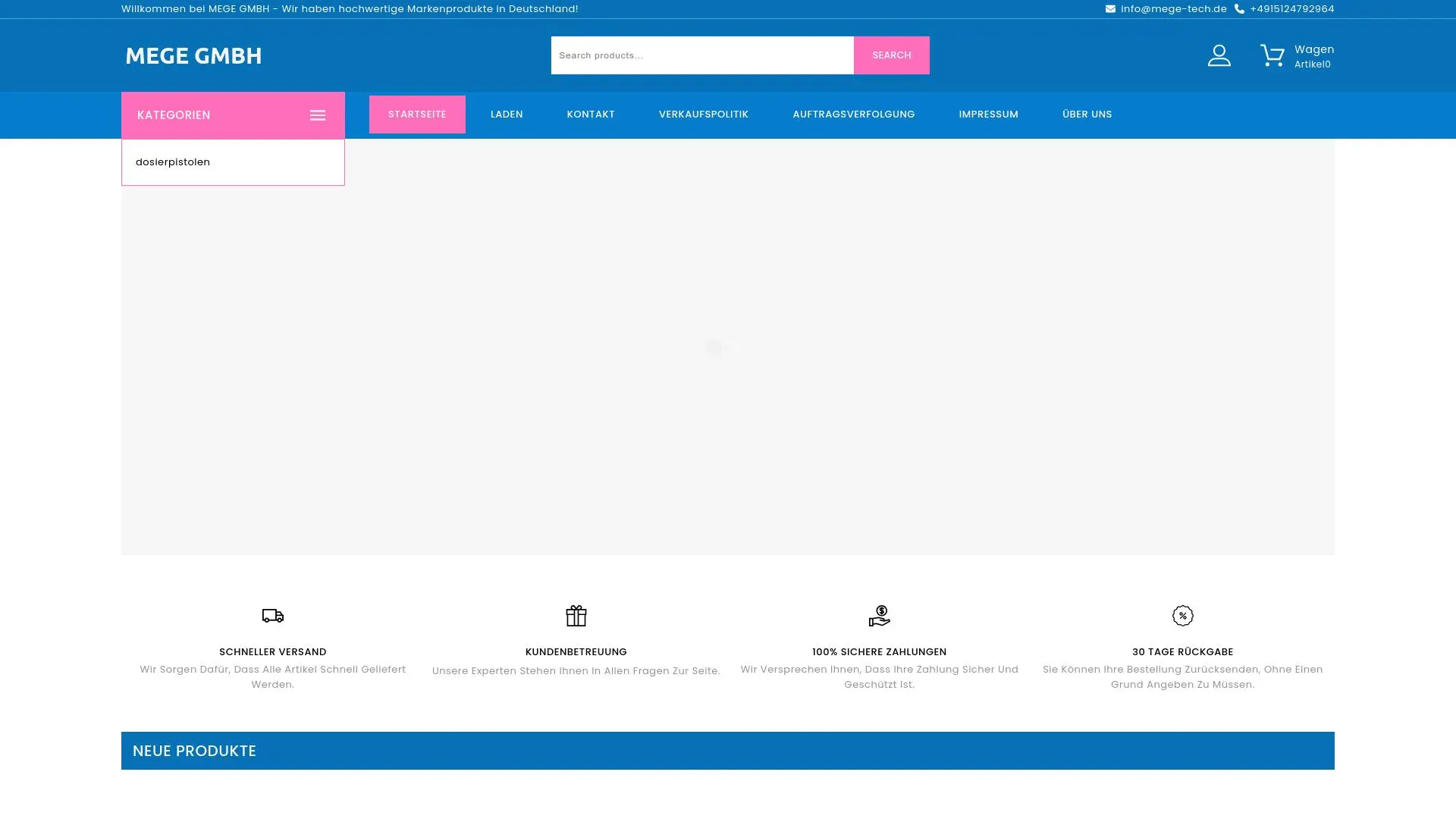The image size is (1456, 819).
Task: Click the secure payment hand icon
Action: [x=879, y=616]
